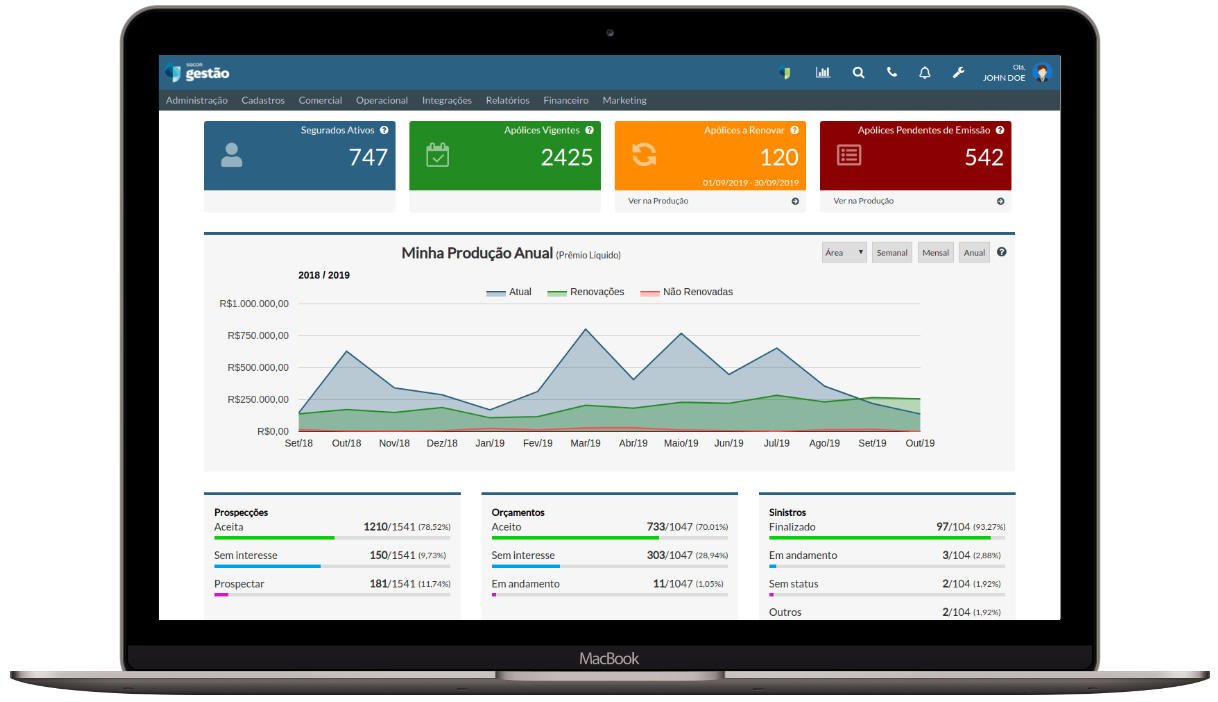Toggle the Atual series in chart legend

509,292
